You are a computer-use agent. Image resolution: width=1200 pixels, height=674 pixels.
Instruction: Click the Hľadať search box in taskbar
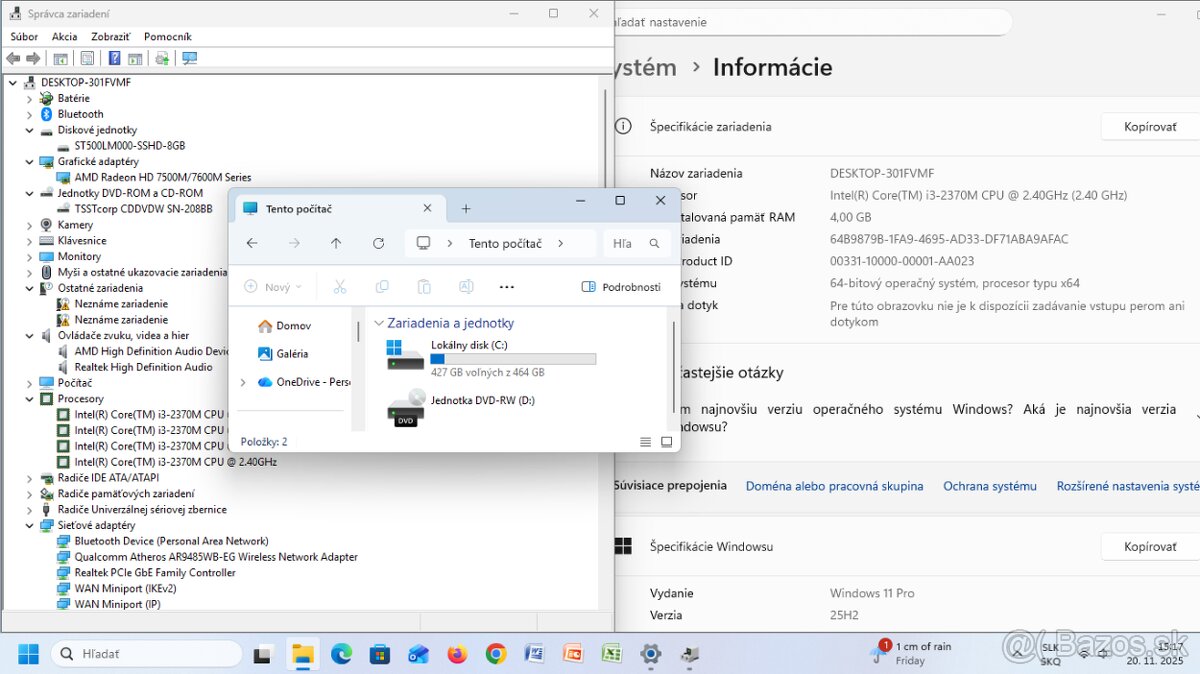pos(145,653)
